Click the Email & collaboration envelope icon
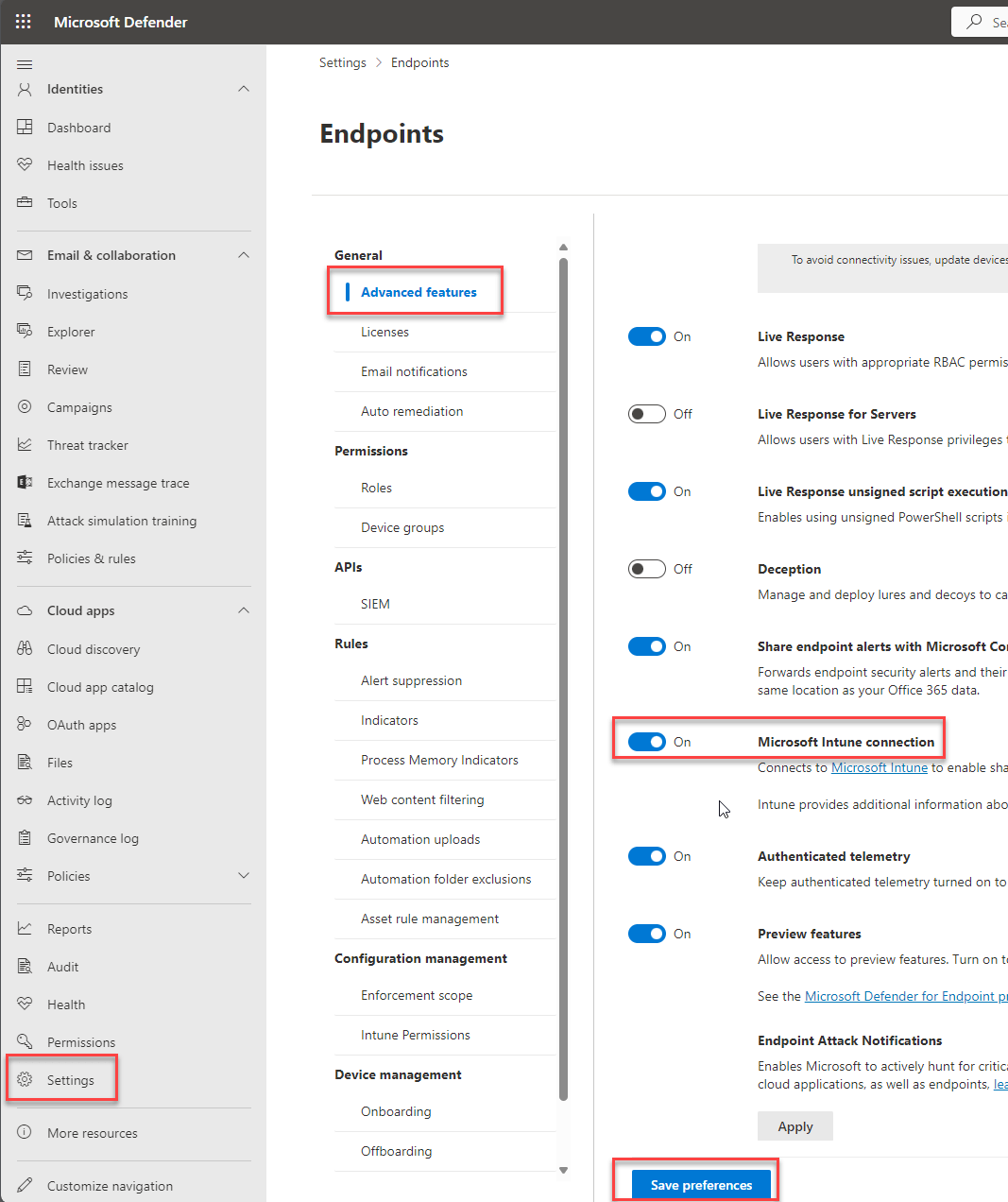 (25, 255)
